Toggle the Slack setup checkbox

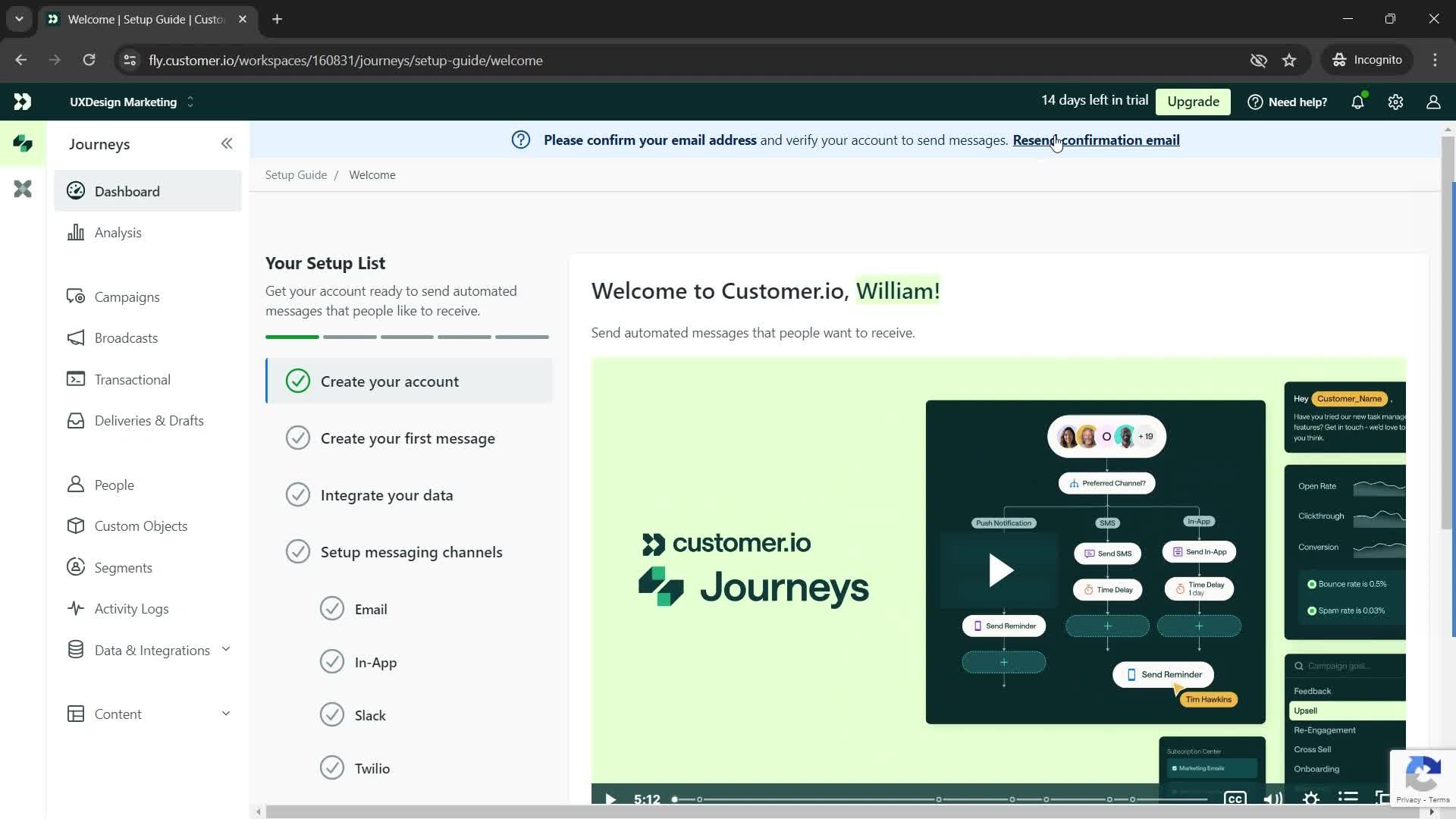coord(332,714)
